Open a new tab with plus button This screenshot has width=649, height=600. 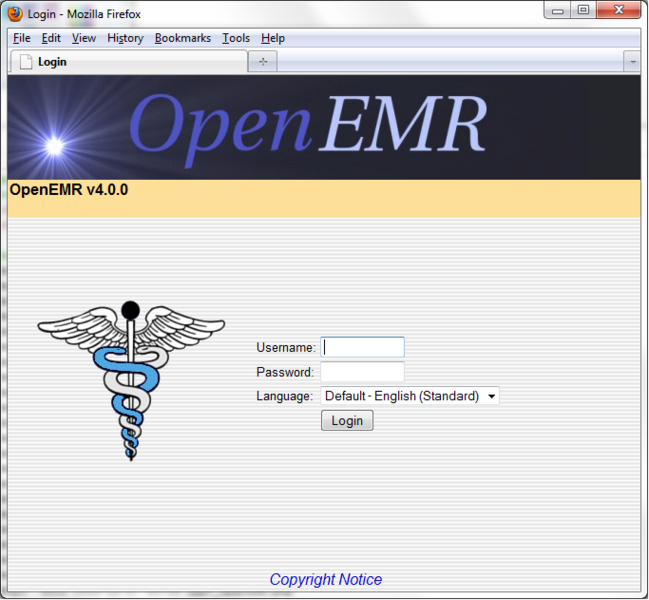[263, 61]
